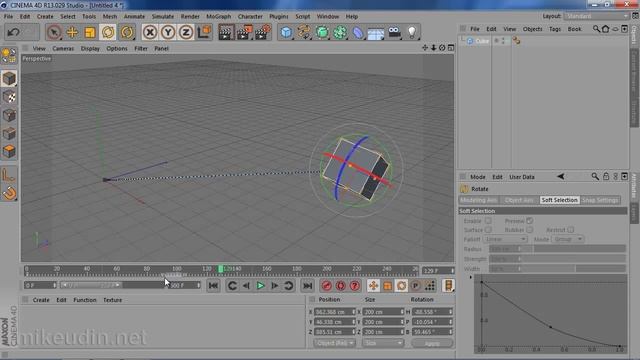Viewport: 640px width, 360px height.
Task: Toggle parameter keyframing P icon
Action: click(416, 286)
